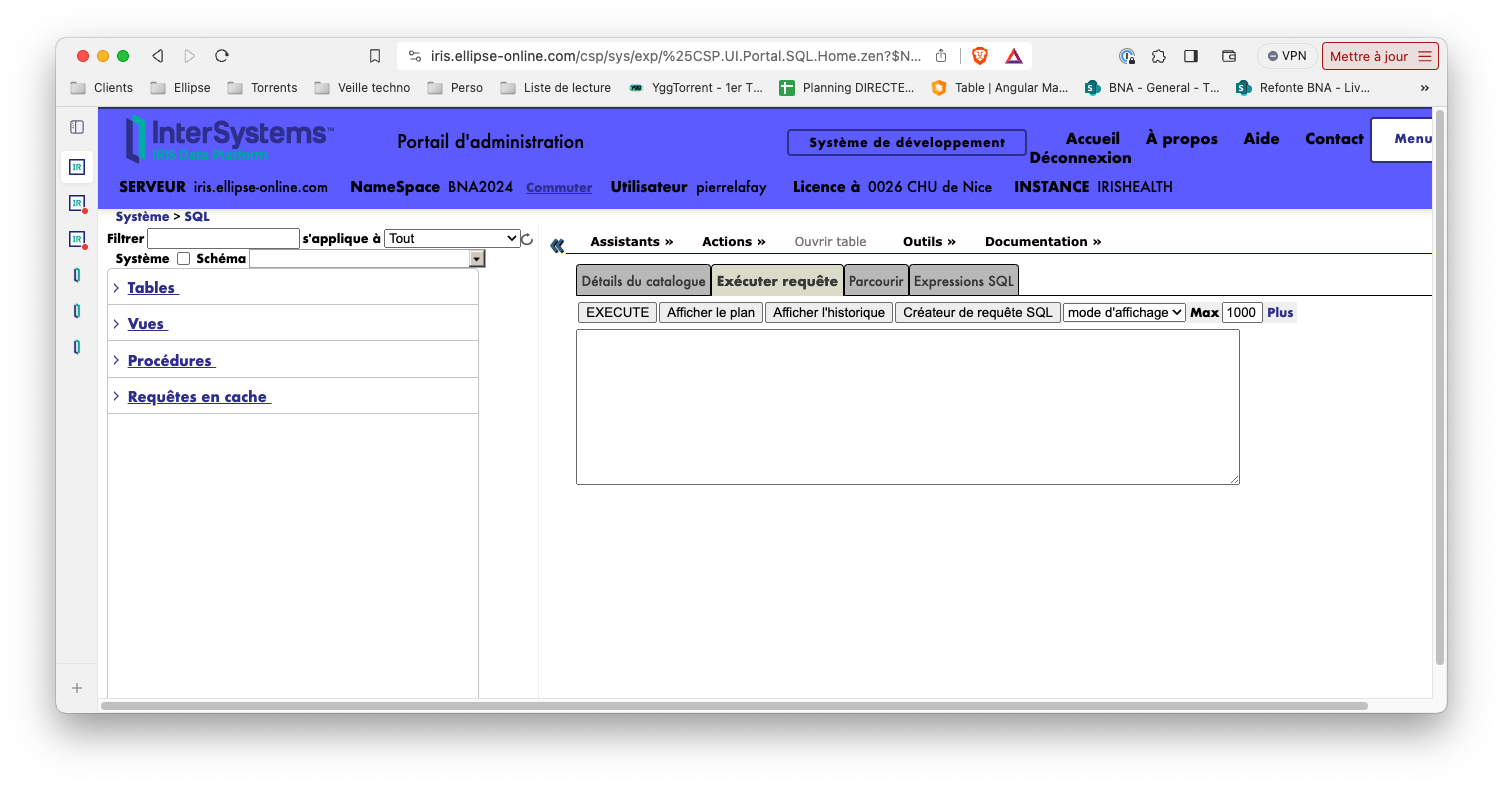Open the browser extensions puzzle icon

coord(1159,56)
